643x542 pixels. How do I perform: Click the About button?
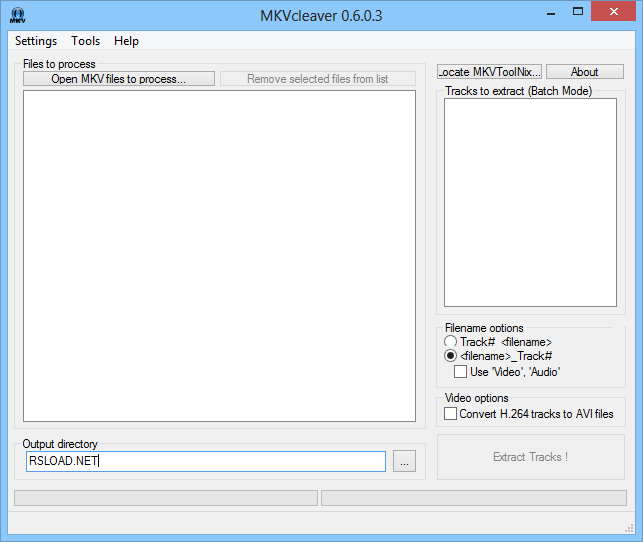click(585, 72)
